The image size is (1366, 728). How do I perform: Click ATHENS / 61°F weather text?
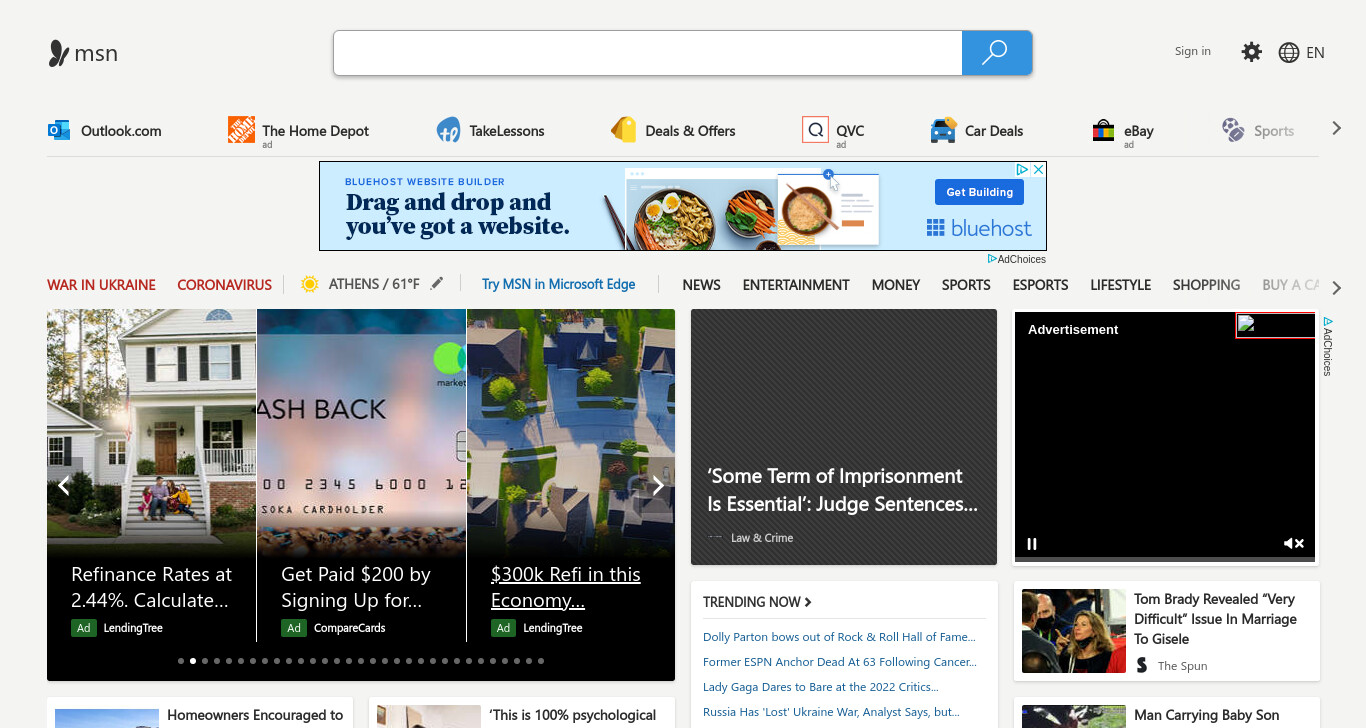click(x=374, y=284)
